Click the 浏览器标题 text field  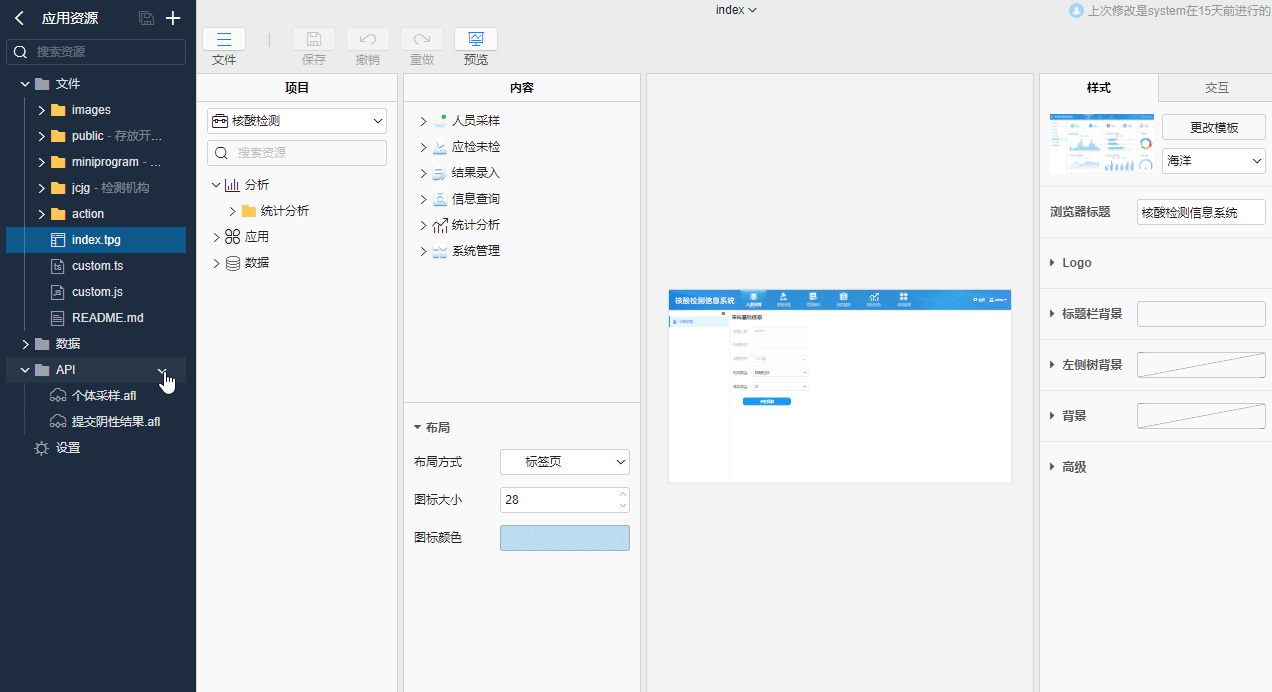tap(1200, 212)
